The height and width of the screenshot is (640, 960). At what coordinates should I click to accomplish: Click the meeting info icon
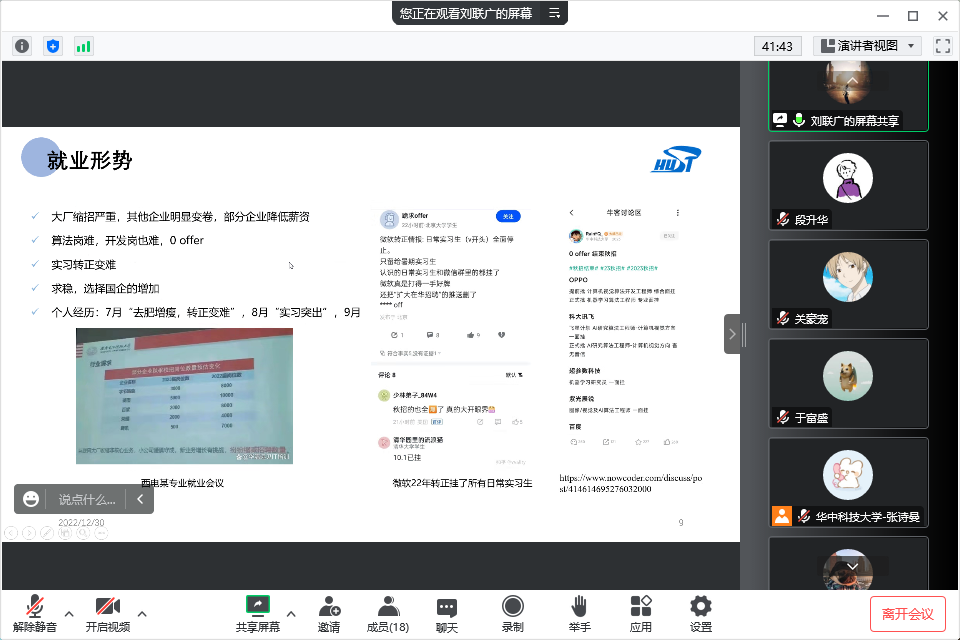point(23,46)
